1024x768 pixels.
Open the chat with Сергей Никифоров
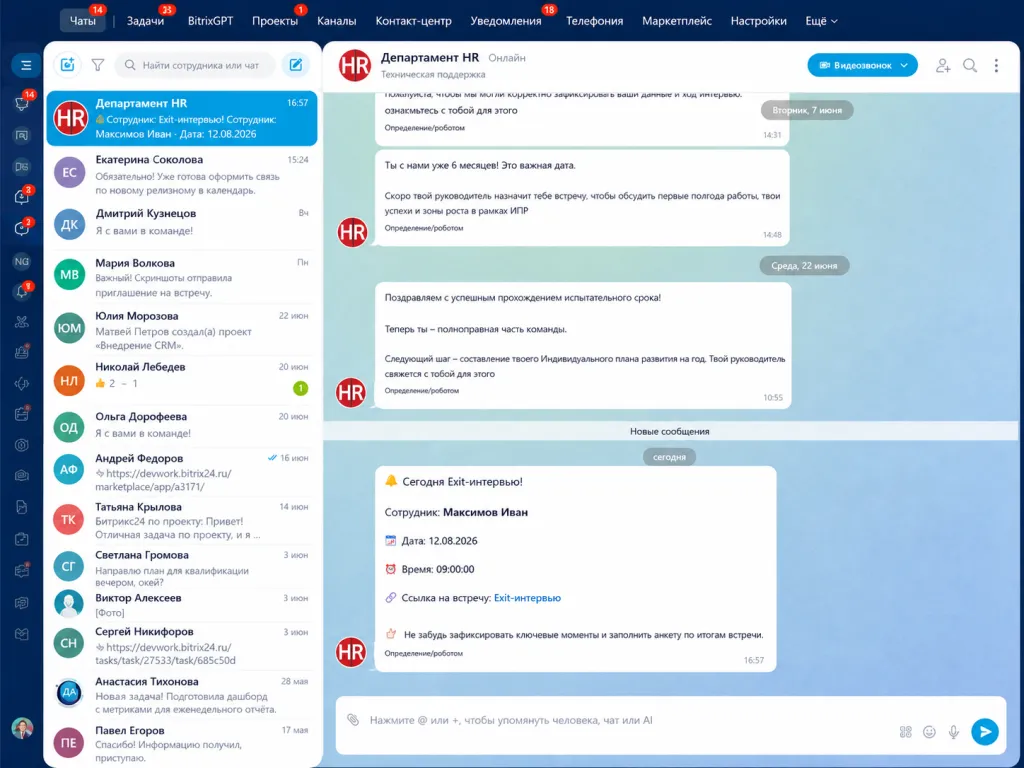(182, 645)
